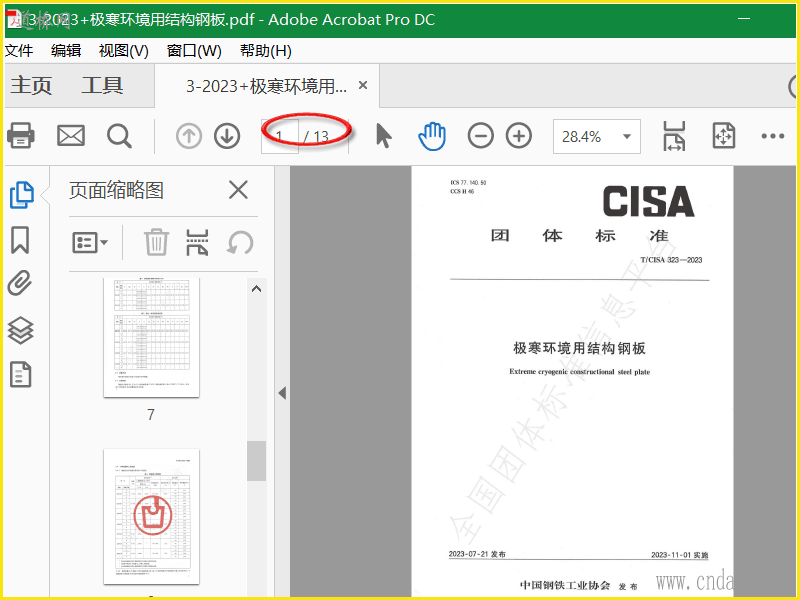Screen dimensions: 800x600
Task: Rotate pages counterclockwise icon
Action: tap(240, 242)
